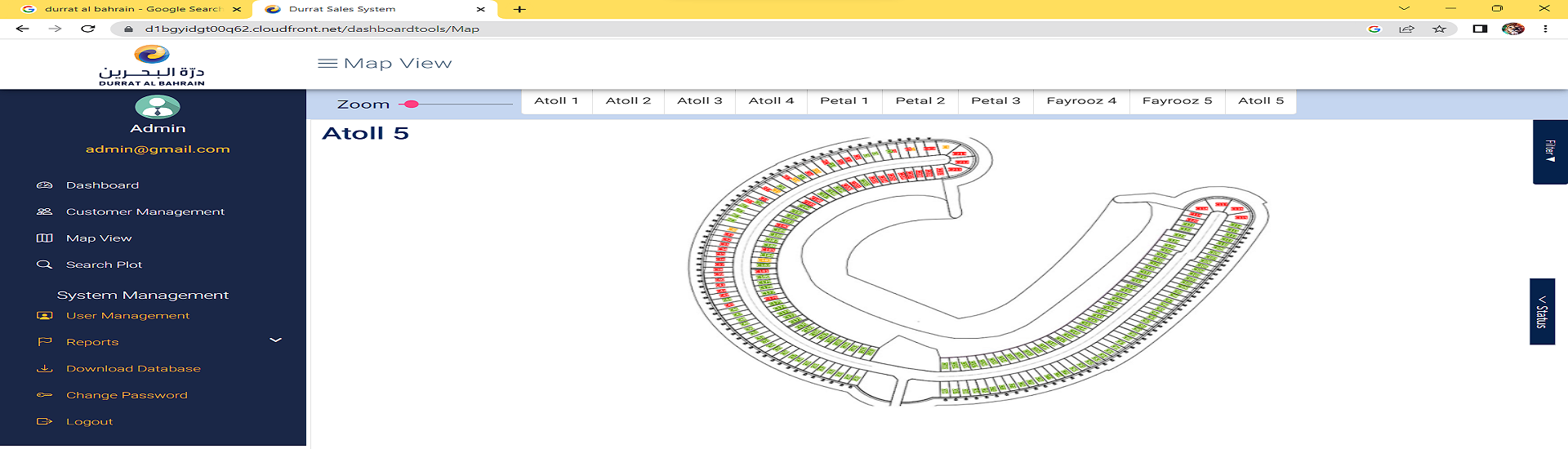Click the Change Password key icon
The height and width of the screenshot is (449, 1568).
pyautogui.click(x=44, y=395)
